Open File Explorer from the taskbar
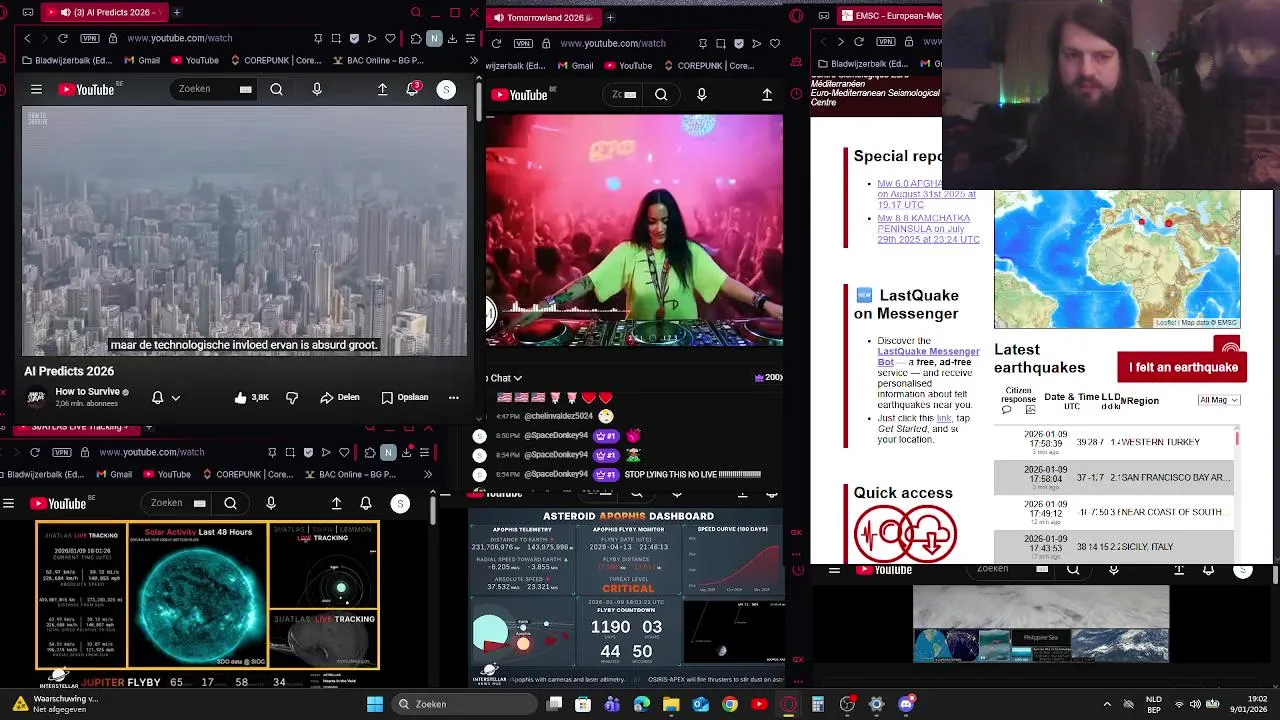The width and height of the screenshot is (1280, 720). (x=671, y=704)
